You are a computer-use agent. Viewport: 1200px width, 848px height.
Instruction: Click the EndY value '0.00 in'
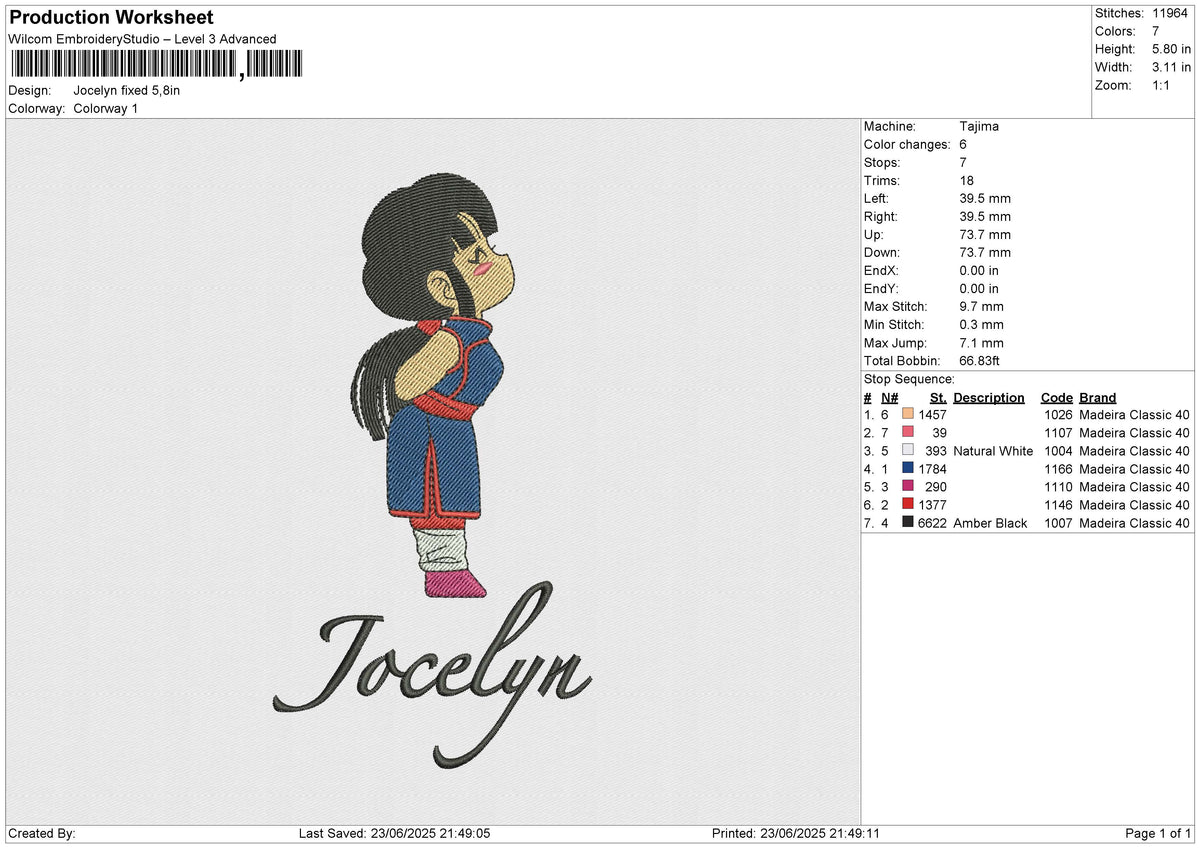(979, 288)
